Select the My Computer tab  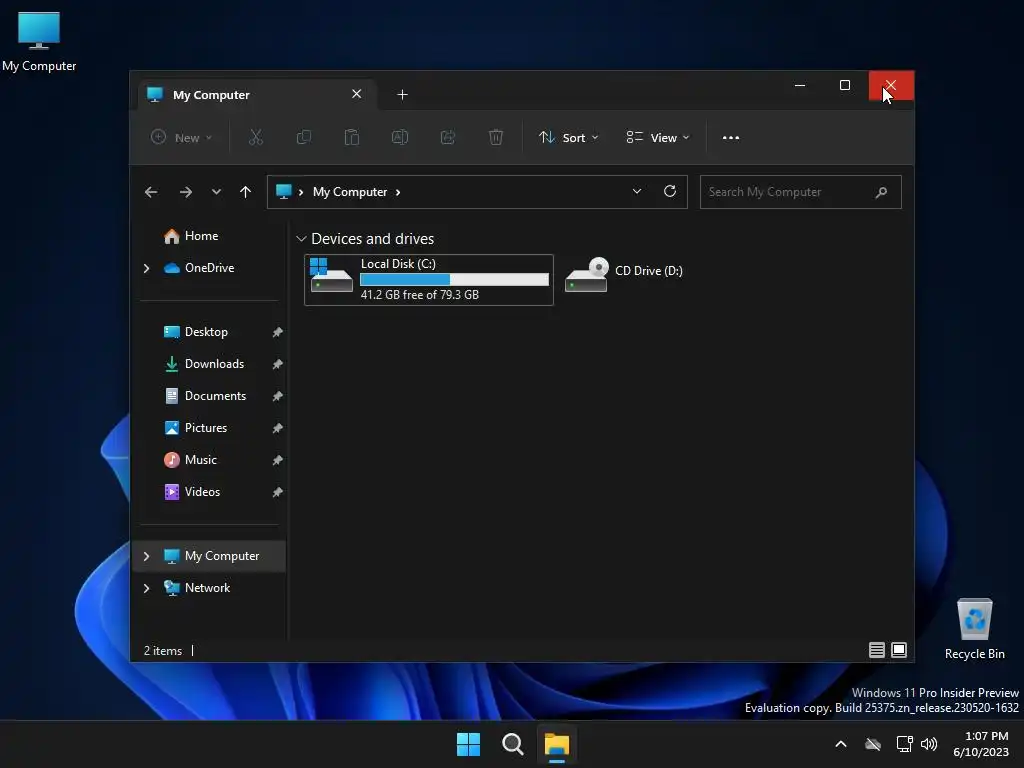[258, 95]
